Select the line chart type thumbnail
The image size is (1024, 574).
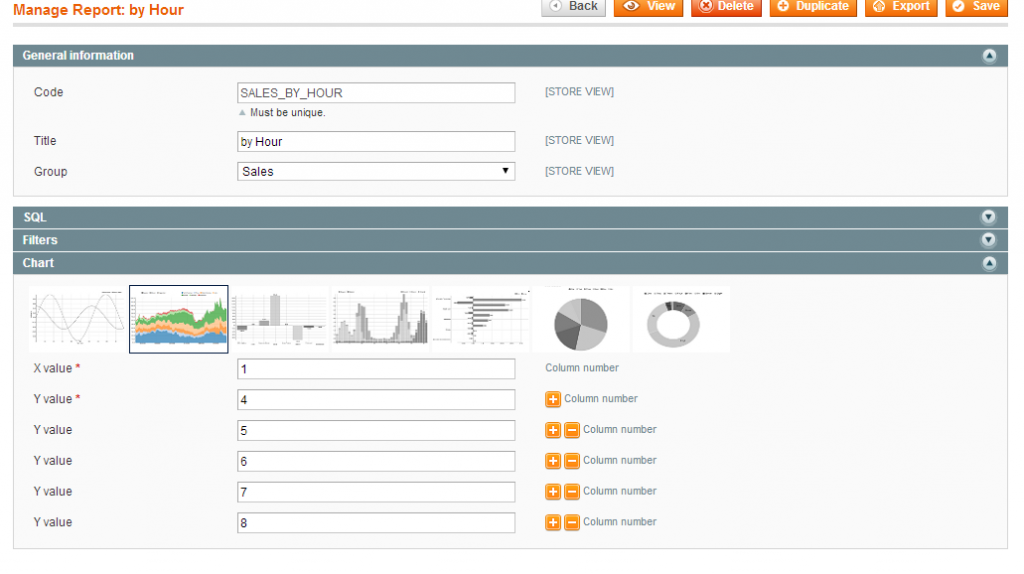pyautogui.click(x=78, y=319)
